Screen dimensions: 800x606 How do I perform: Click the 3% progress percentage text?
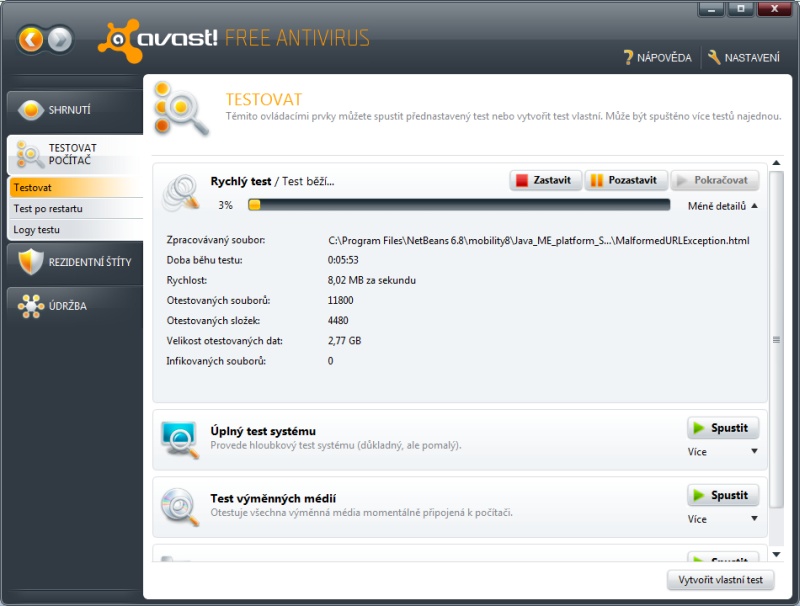[x=226, y=205]
